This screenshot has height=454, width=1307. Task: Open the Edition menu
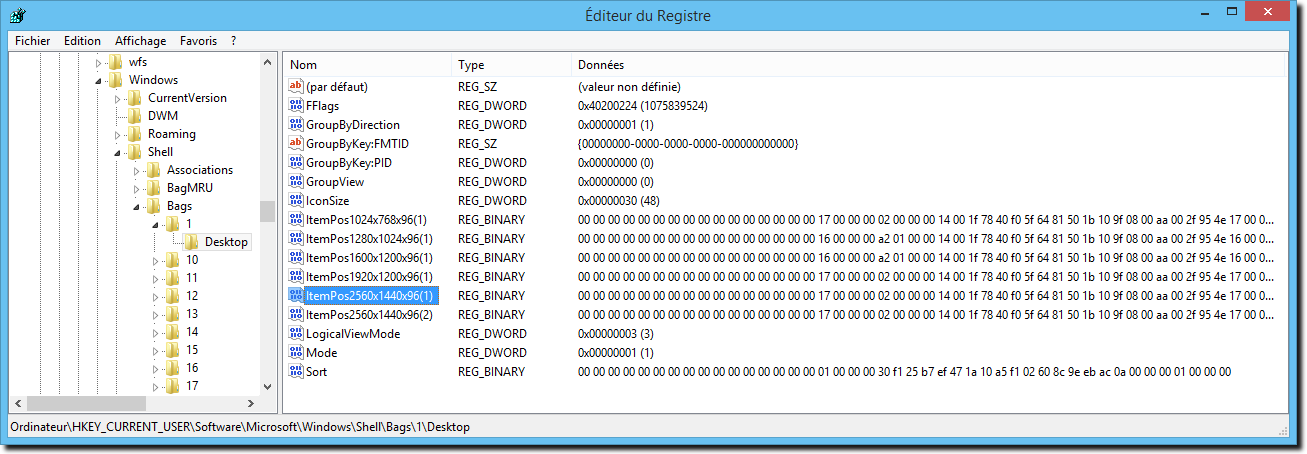tap(82, 41)
